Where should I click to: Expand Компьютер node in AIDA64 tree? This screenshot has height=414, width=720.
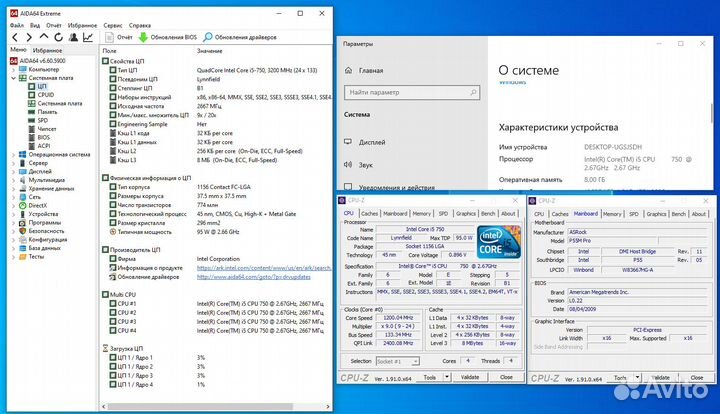[x=13, y=70]
